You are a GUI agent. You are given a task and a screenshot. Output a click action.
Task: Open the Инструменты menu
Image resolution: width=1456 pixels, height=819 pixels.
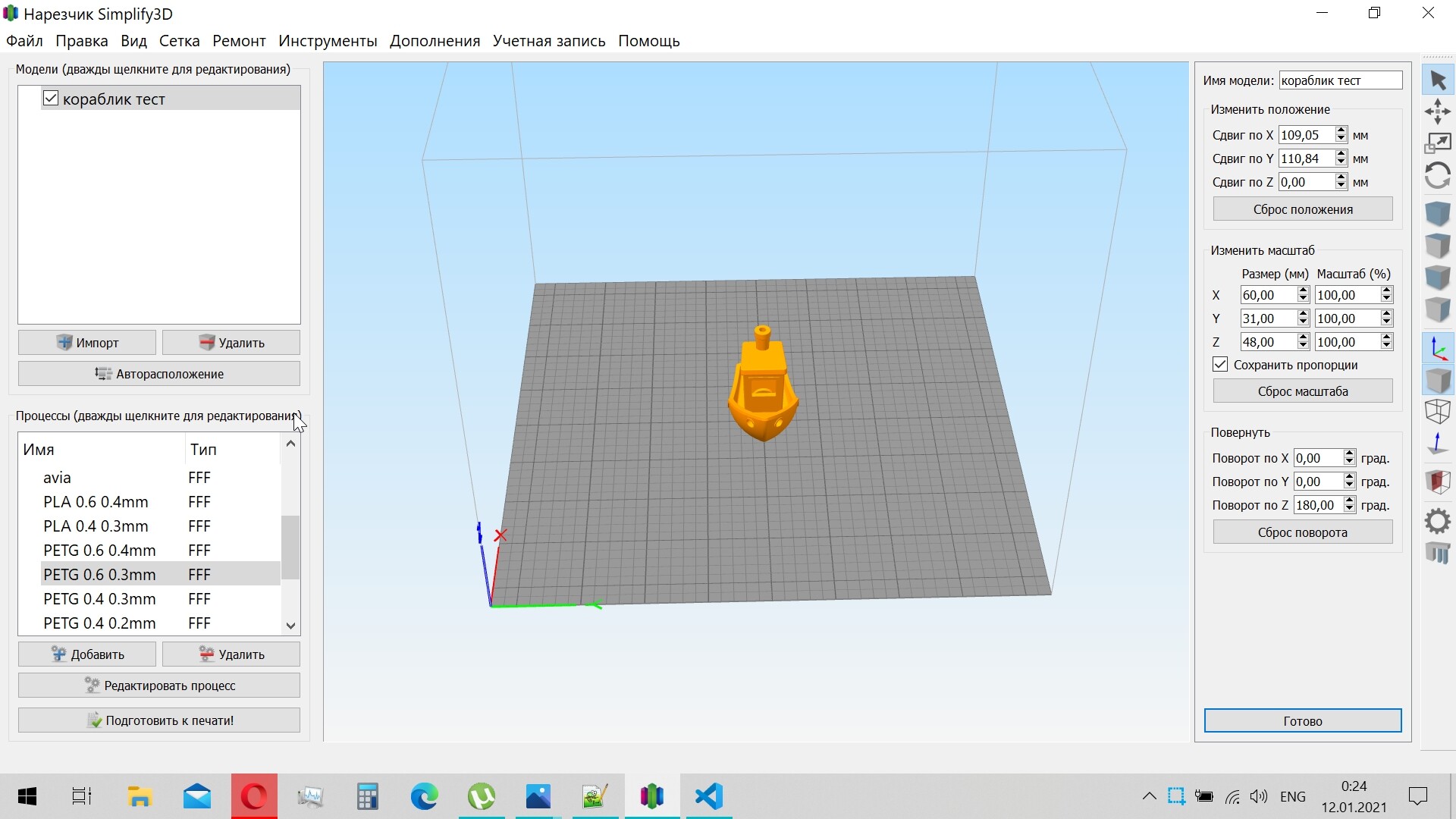[328, 41]
